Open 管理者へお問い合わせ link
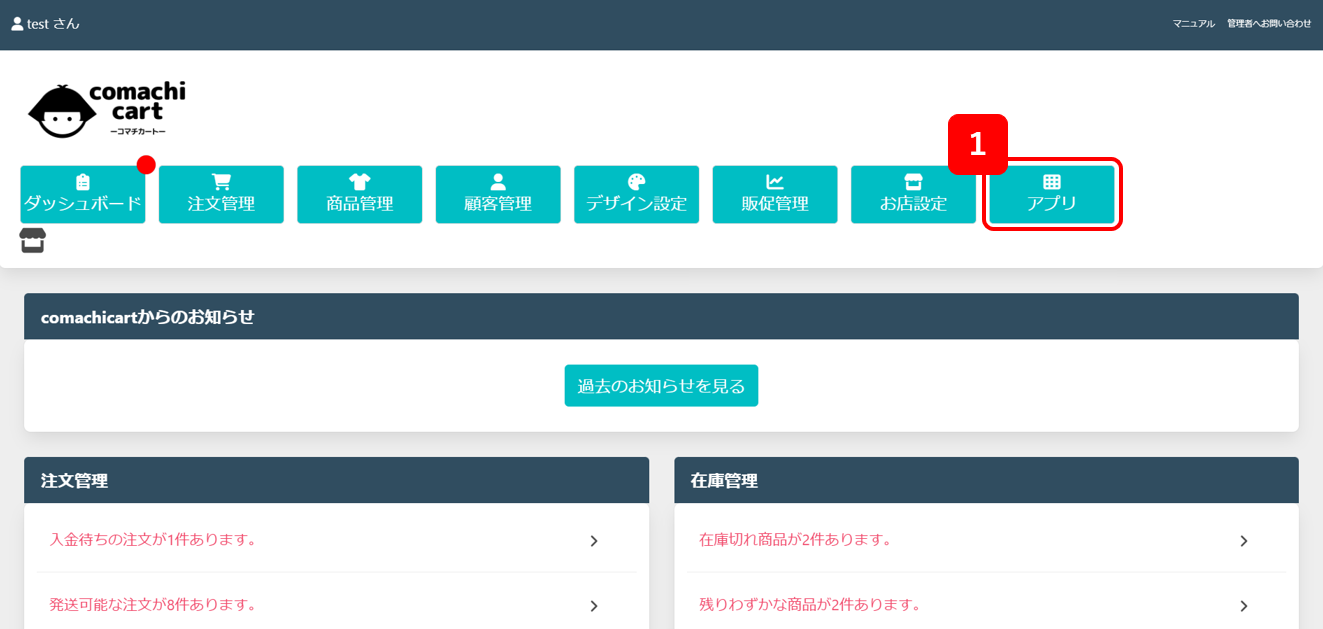The width and height of the screenshot is (1323, 629). pyautogui.click(x=1269, y=24)
